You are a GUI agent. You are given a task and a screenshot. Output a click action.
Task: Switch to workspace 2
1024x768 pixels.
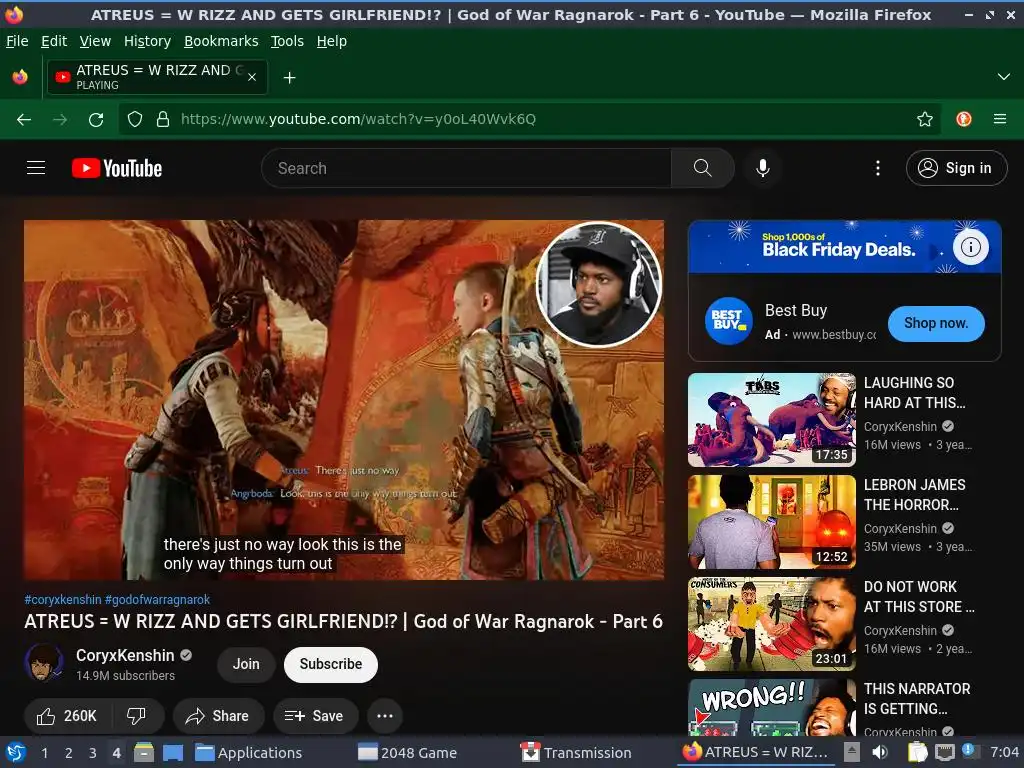[69, 753]
